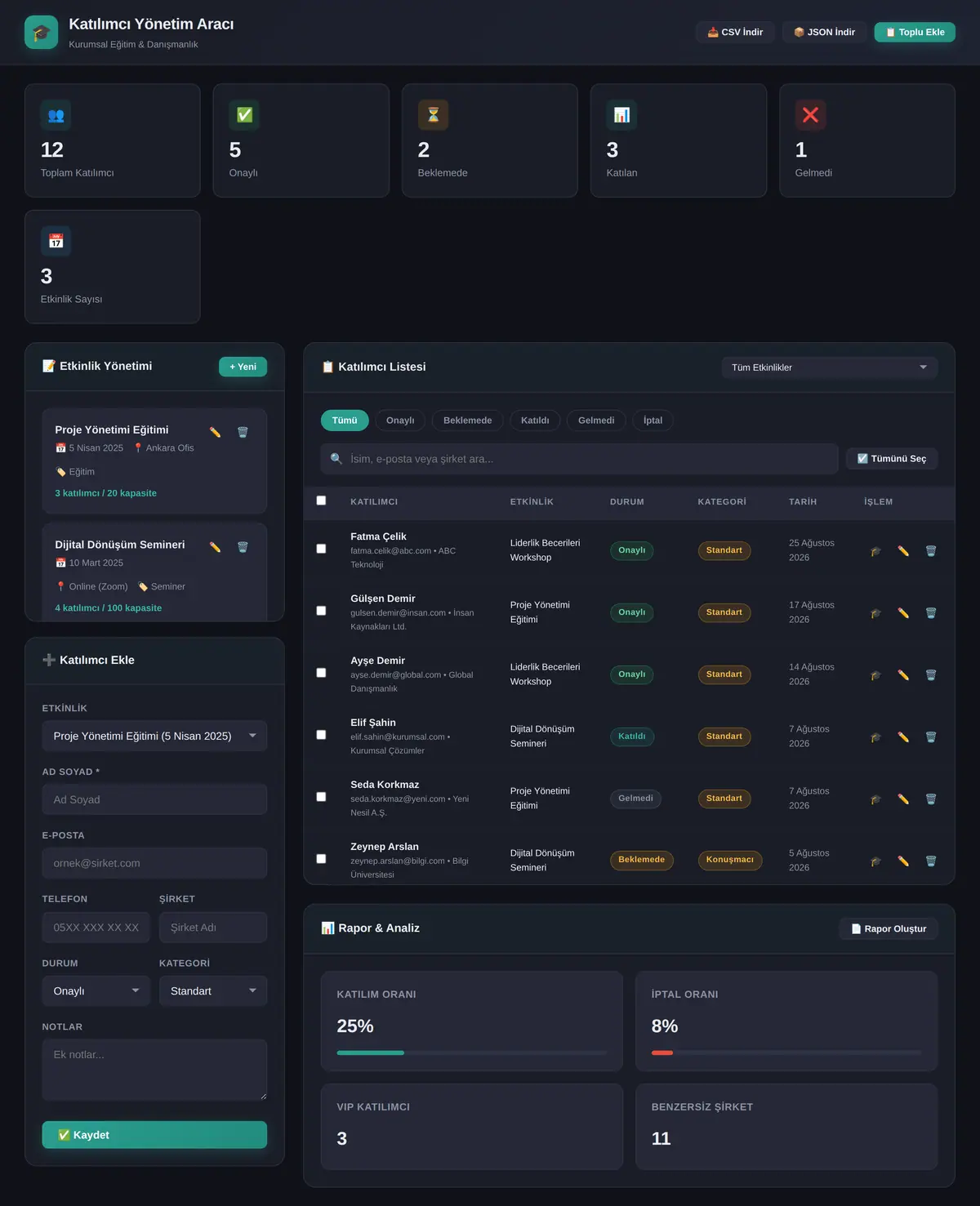Check the box for Gülşen Demir
This screenshot has width=980, height=1206.
coord(321,611)
